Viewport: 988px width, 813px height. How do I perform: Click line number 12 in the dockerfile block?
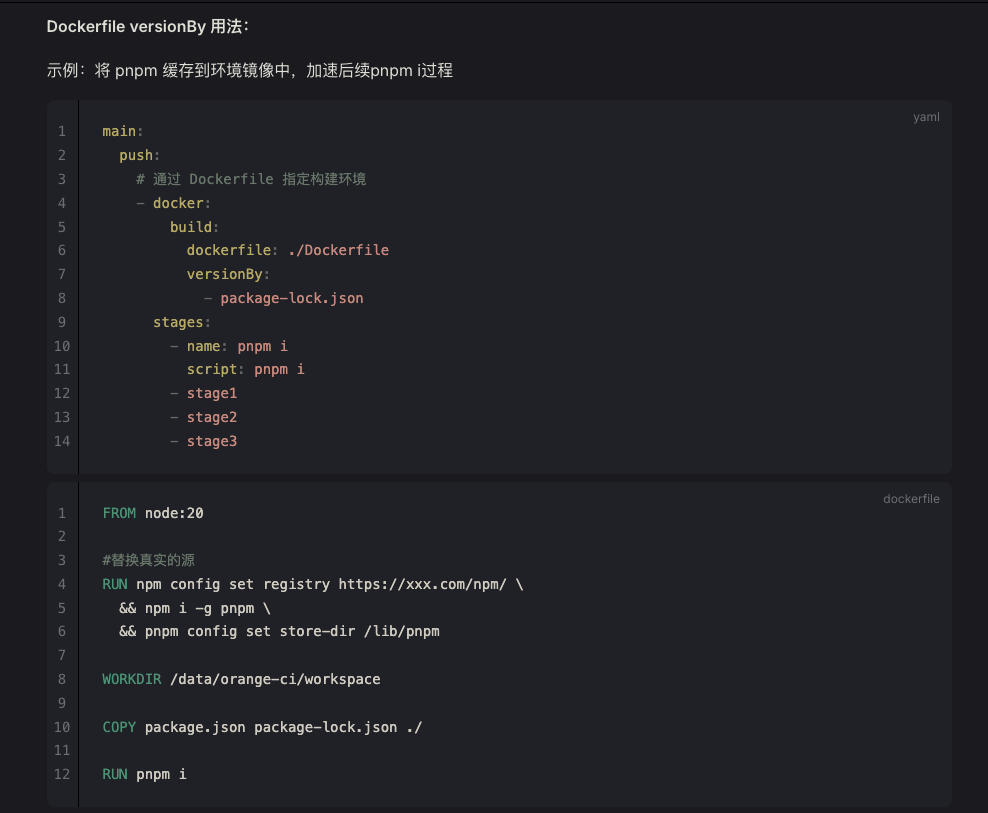(x=61, y=774)
